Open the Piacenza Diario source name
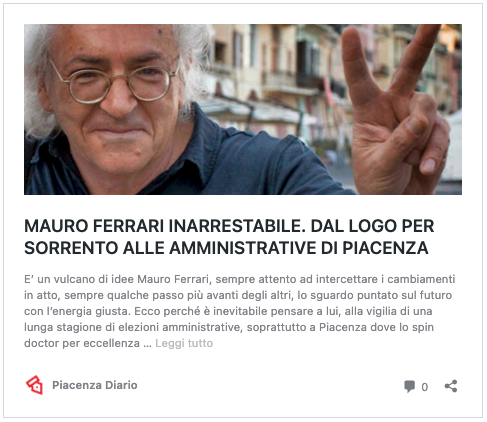487x422 pixels. click(x=95, y=385)
